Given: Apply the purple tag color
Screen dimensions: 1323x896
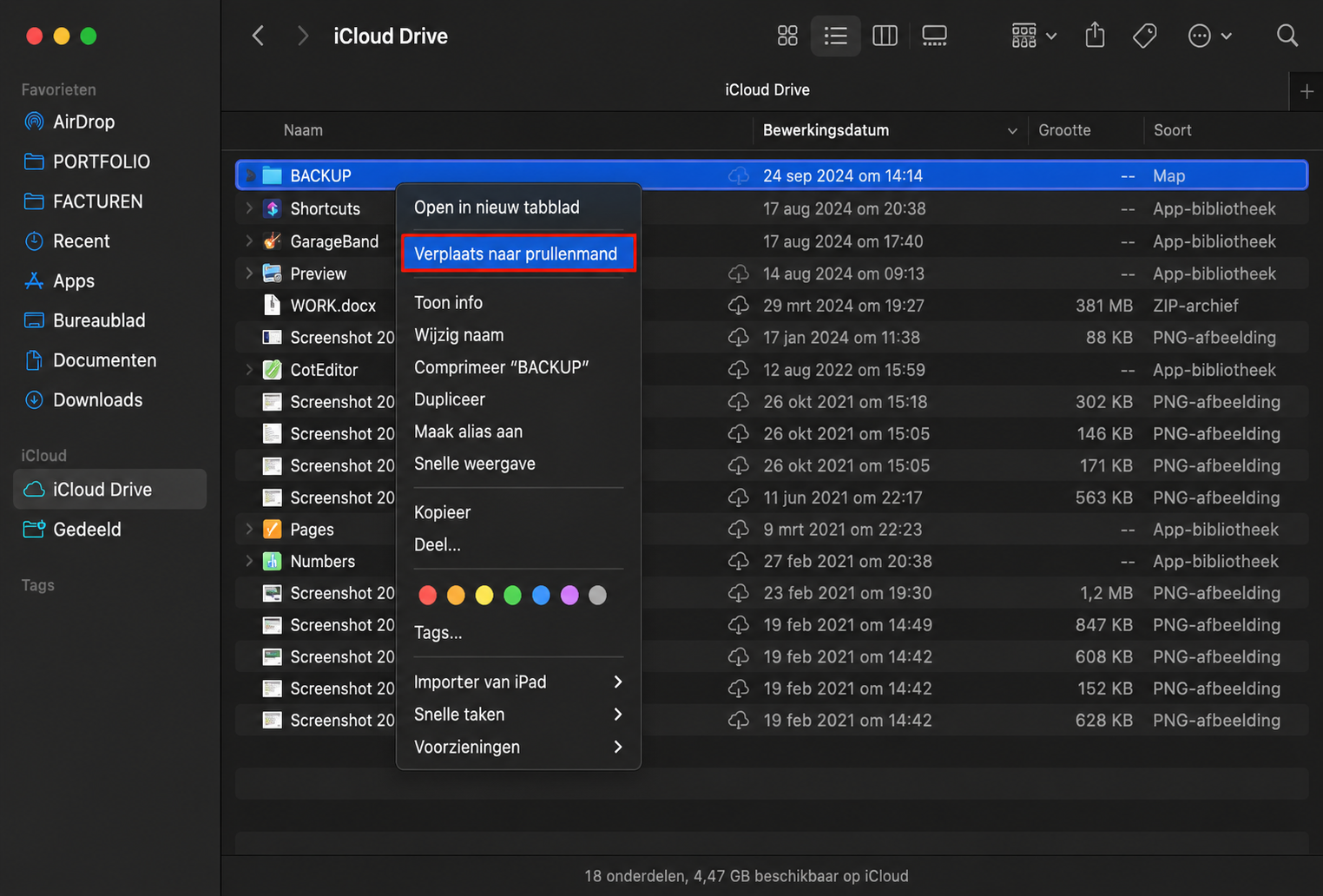Looking at the screenshot, I should [x=569, y=595].
